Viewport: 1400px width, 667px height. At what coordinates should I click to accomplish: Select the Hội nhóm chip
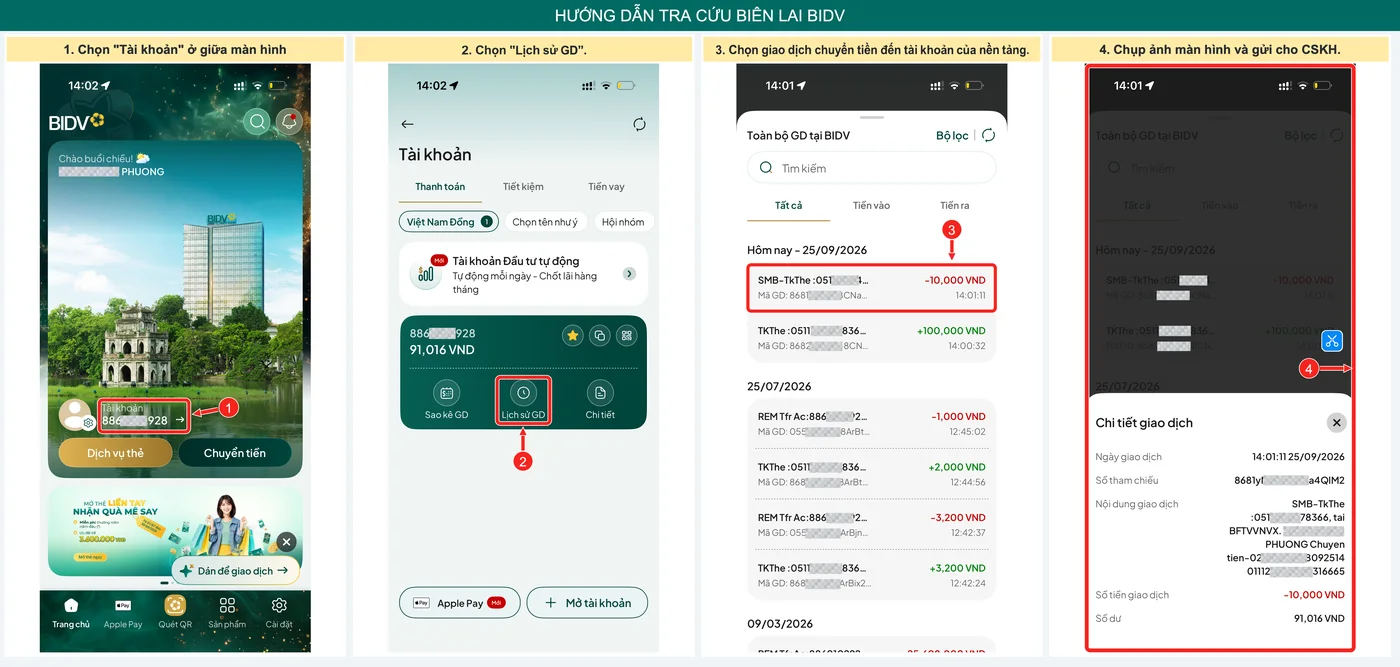pos(623,222)
